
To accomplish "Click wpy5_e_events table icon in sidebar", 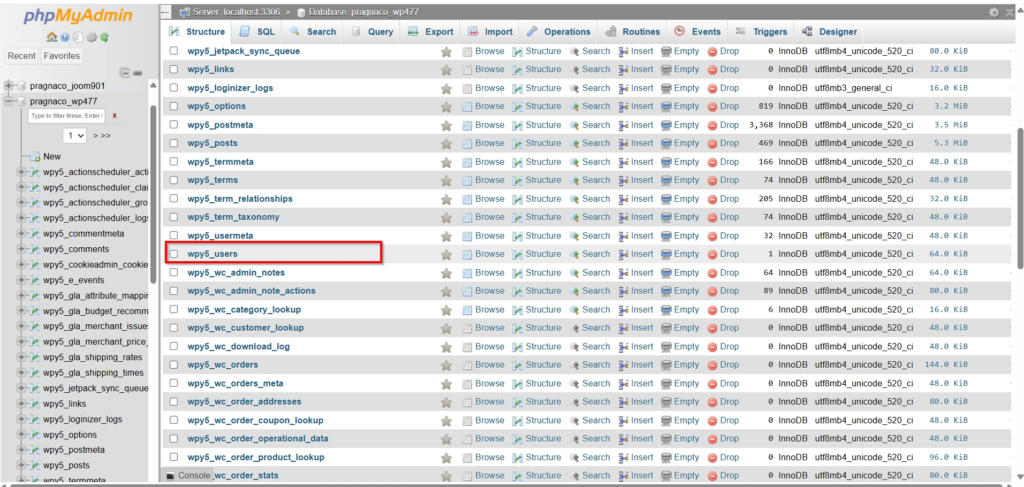I will [x=35, y=280].
